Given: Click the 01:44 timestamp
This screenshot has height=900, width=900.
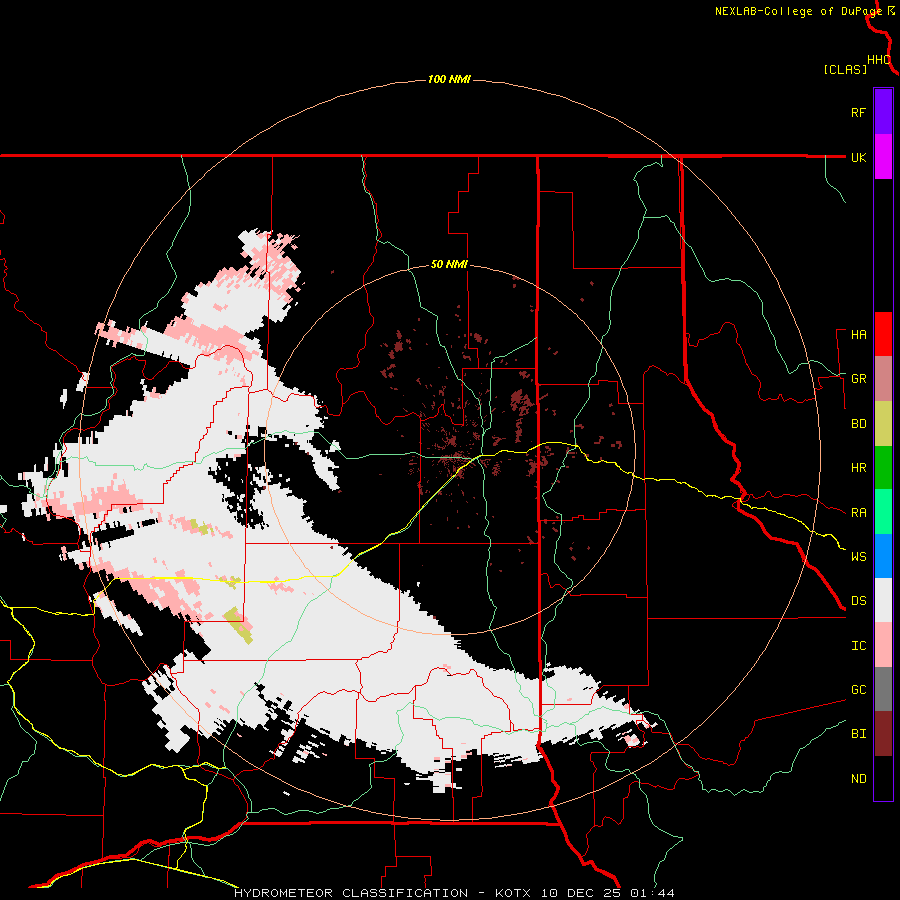Looking at the screenshot, I should (x=652, y=893).
